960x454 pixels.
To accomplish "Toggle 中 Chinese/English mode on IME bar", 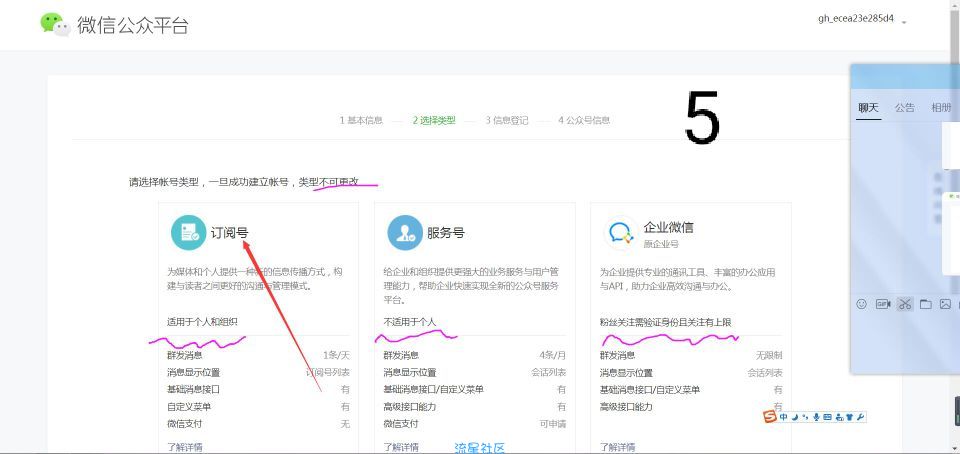I will tap(784, 417).
